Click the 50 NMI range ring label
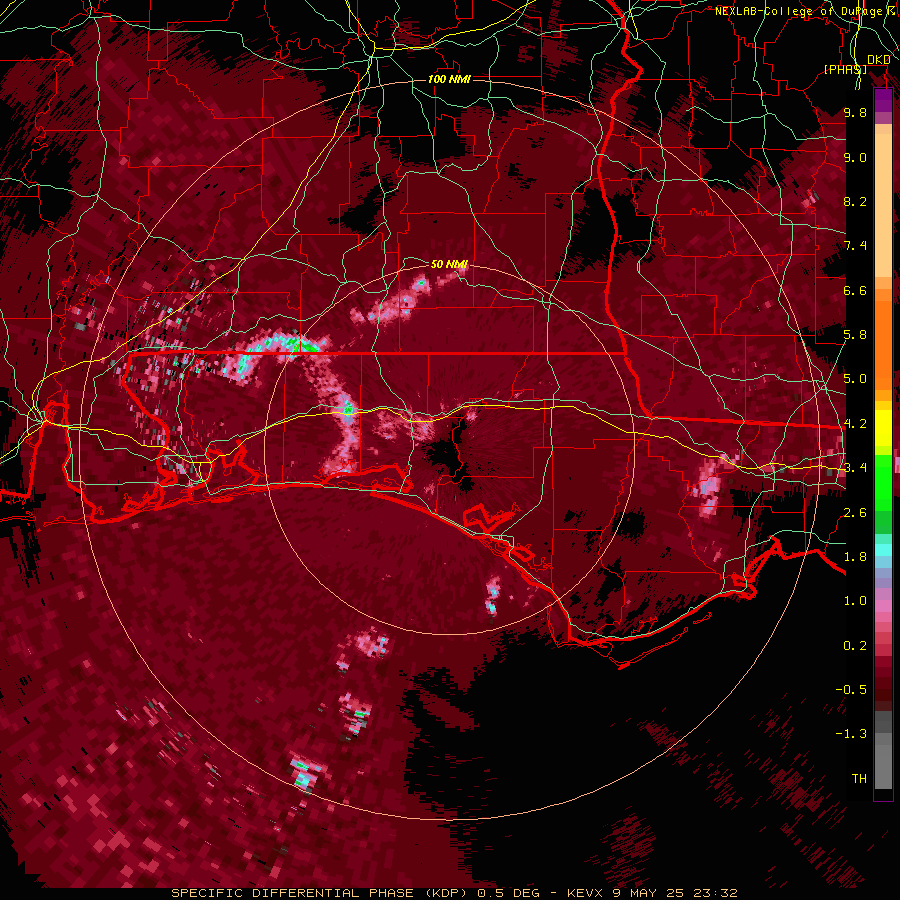 (x=449, y=264)
